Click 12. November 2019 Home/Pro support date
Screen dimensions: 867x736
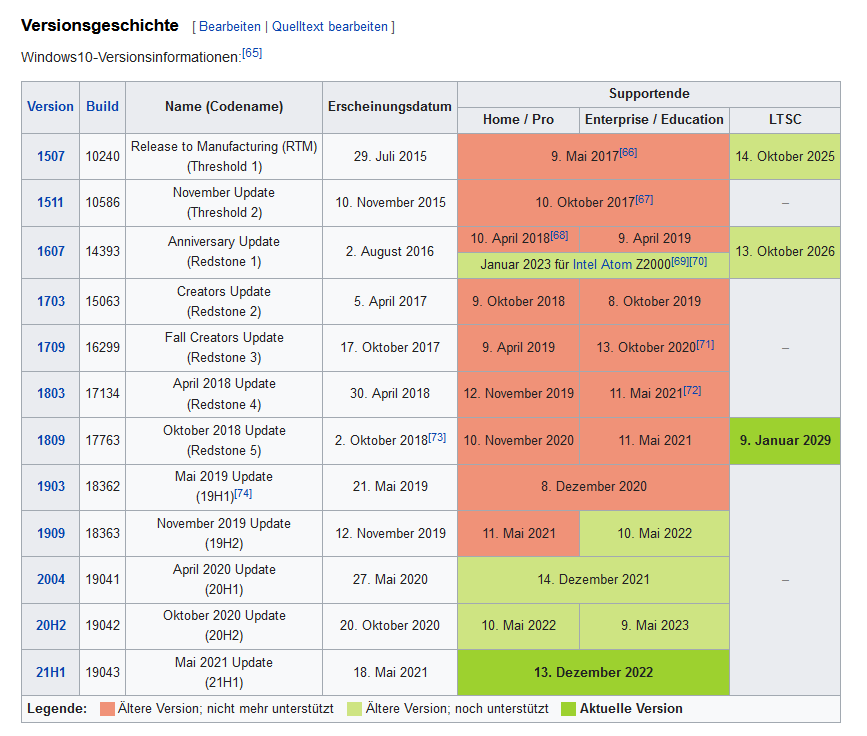(x=519, y=393)
